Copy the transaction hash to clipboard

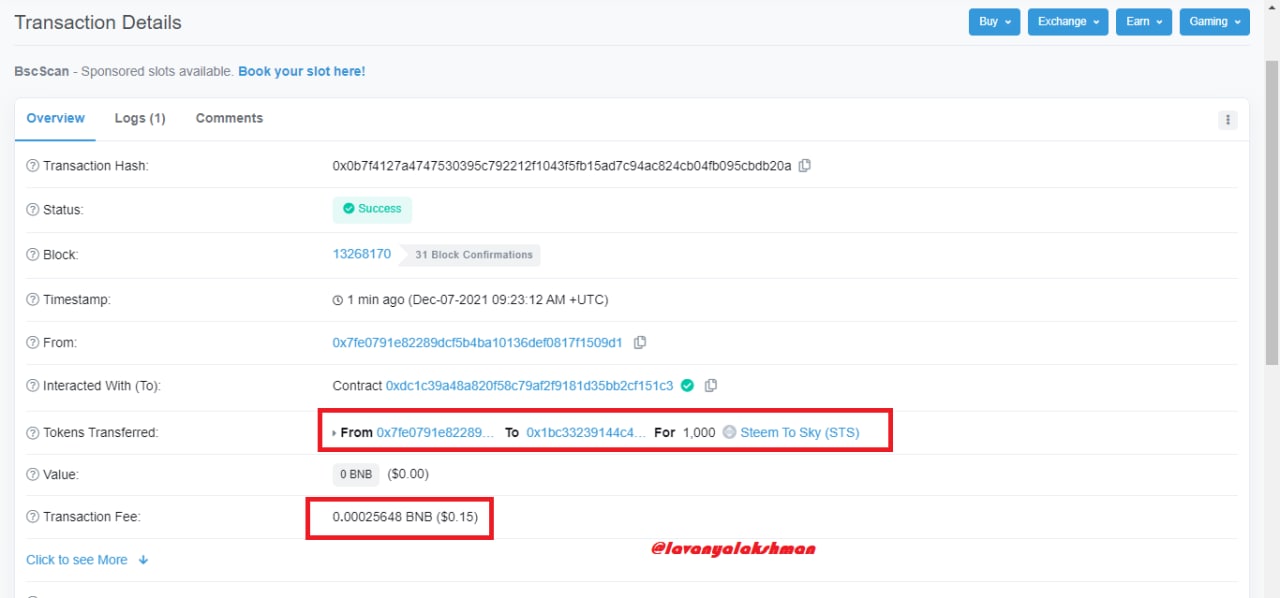click(805, 166)
